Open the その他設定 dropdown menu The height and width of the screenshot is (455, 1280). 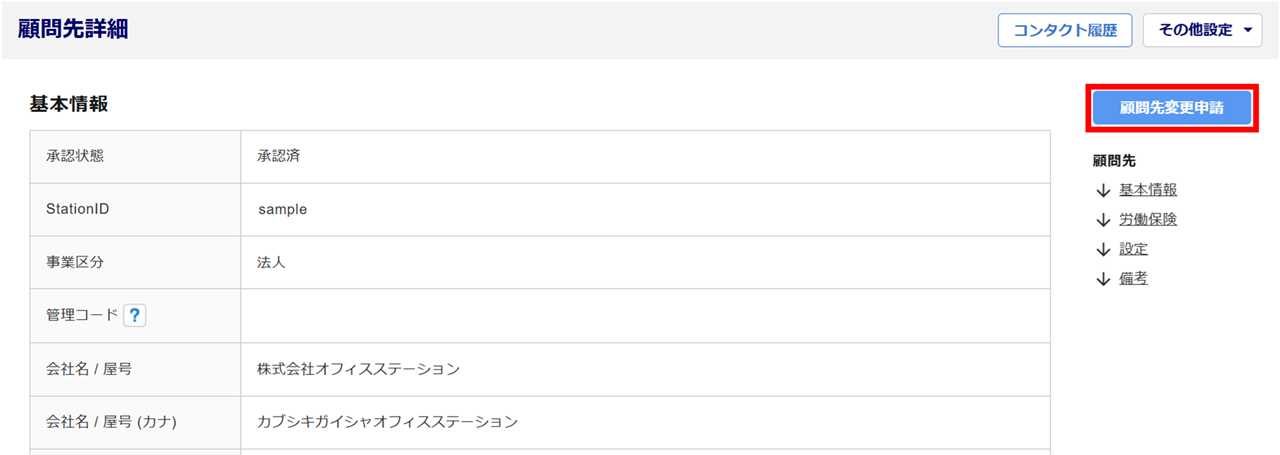1204,30
